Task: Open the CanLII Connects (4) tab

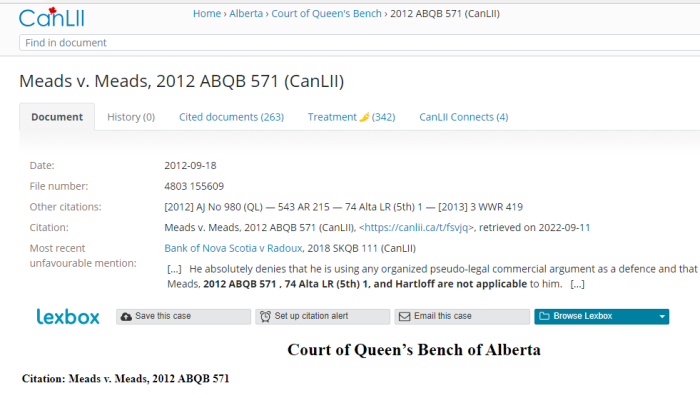Action: tap(463, 117)
